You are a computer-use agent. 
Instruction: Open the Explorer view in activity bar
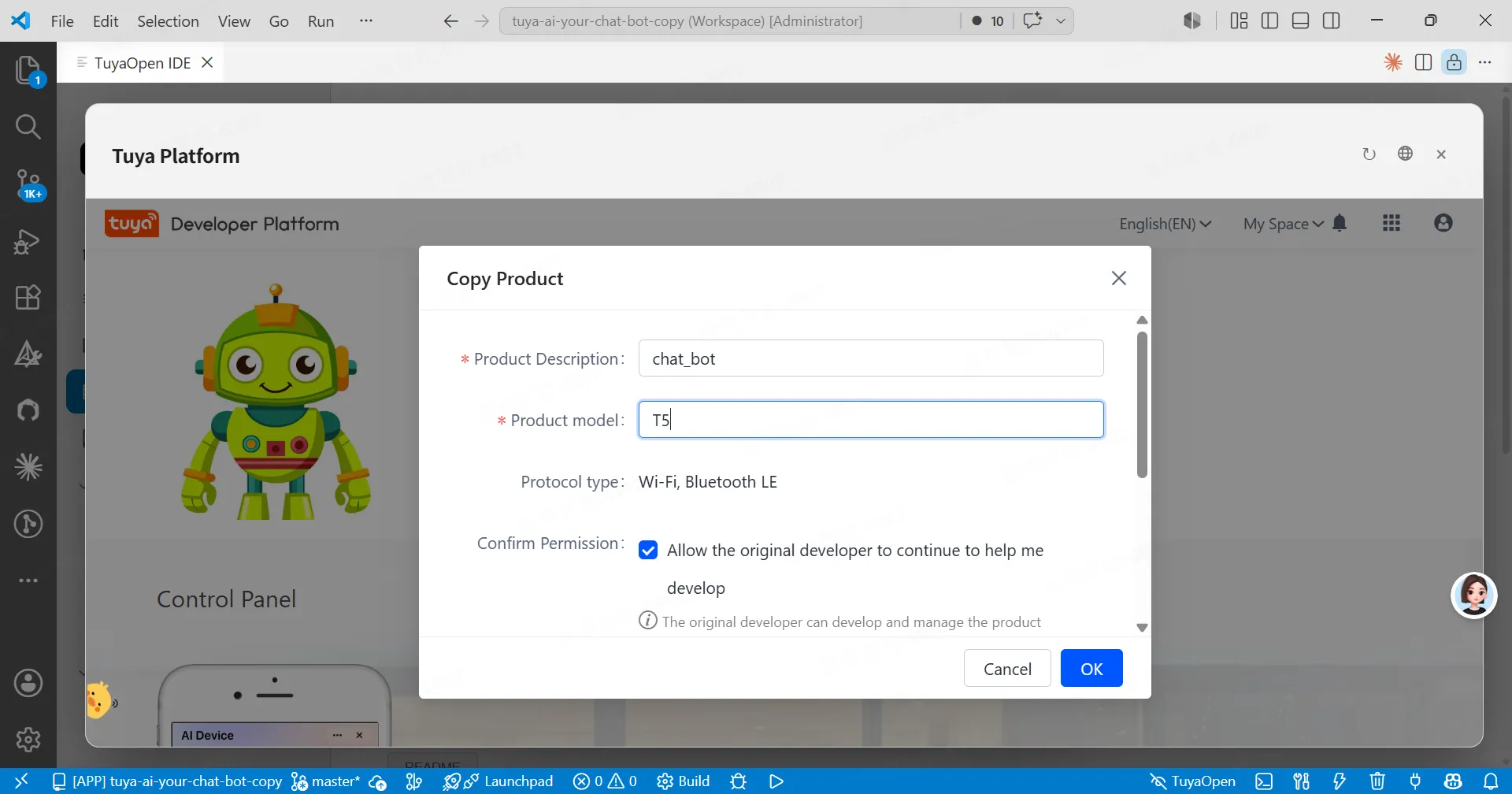pos(28,69)
